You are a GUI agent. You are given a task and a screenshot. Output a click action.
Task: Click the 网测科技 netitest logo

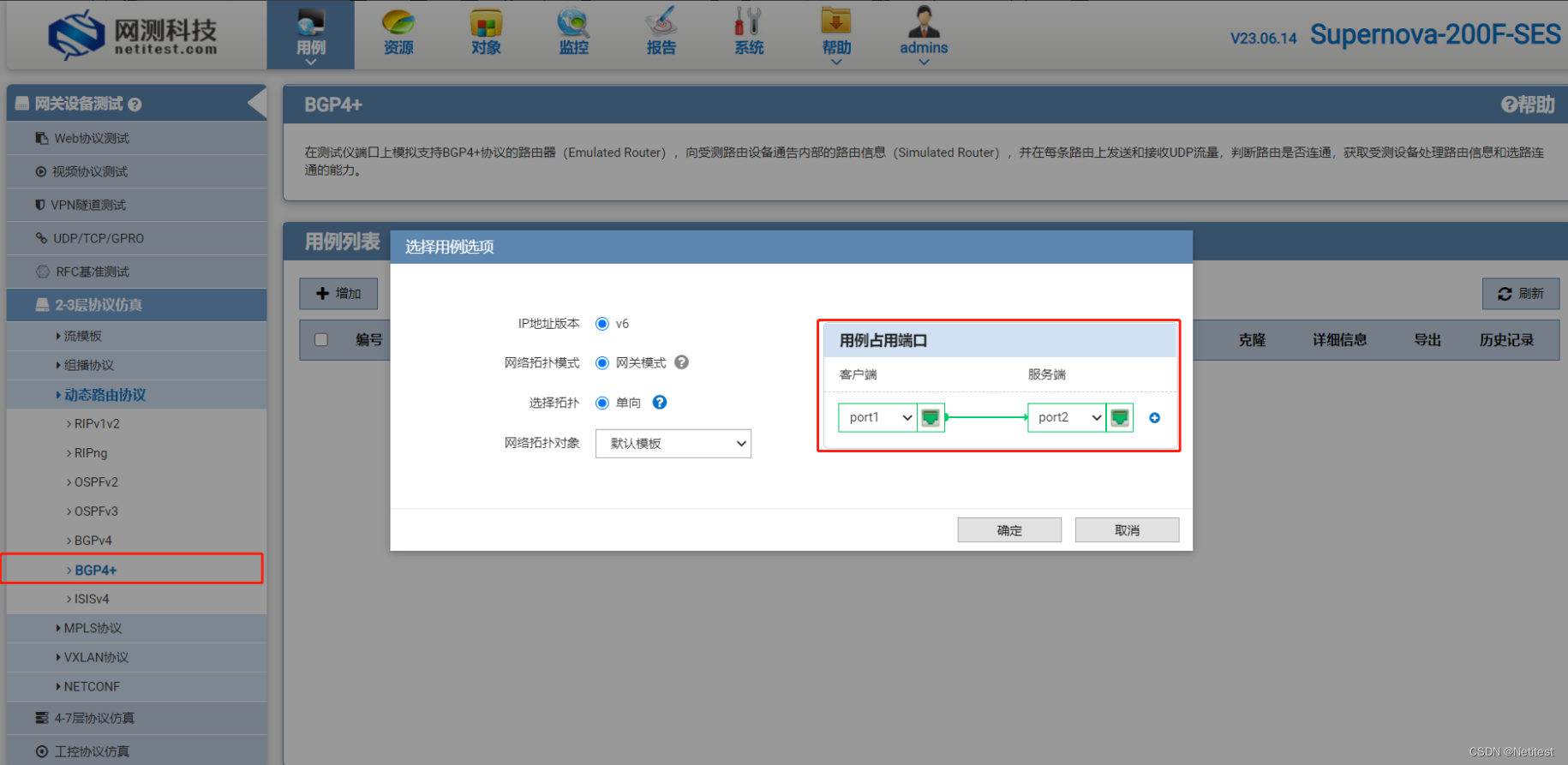(x=133, y=35)
